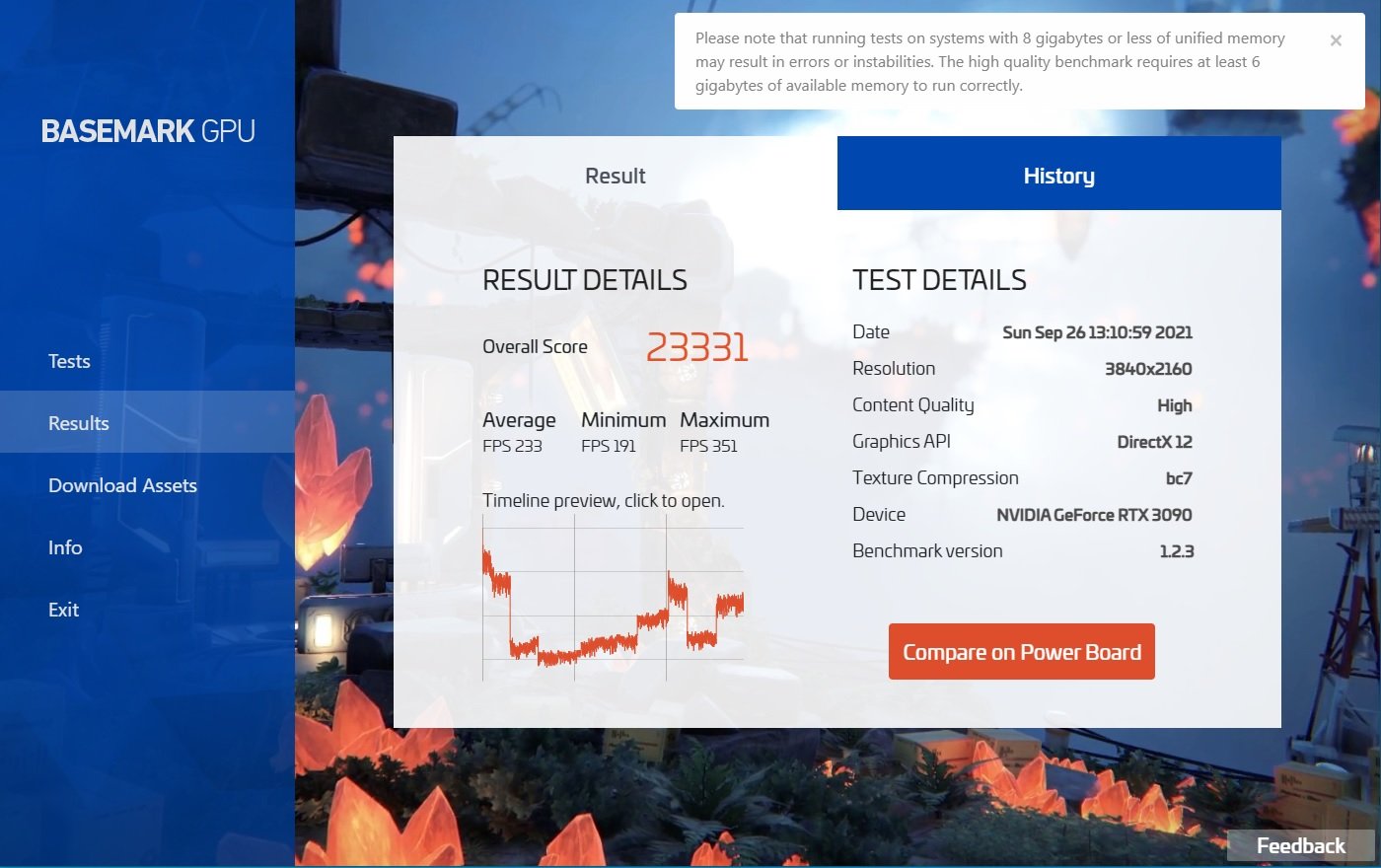Viewport: 1381px width, 868px height.
Task: Select the Result tab
Action: pos(616,174)
